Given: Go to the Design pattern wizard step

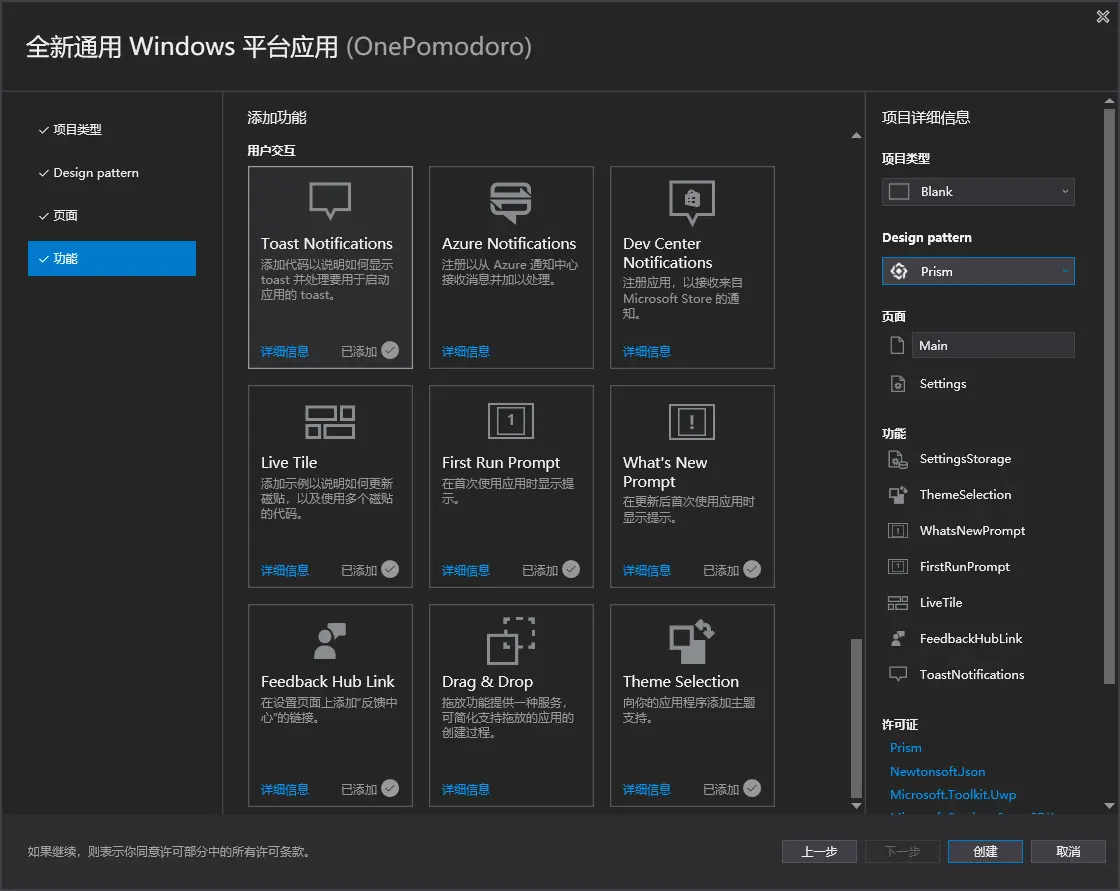Looking at the screenshot, I should pos(96,172).
